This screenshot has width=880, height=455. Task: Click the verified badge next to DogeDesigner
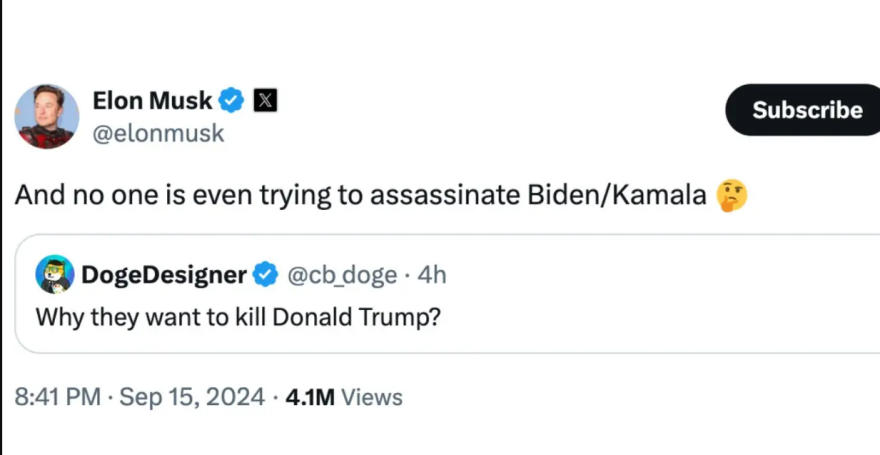tap(265, 274)
